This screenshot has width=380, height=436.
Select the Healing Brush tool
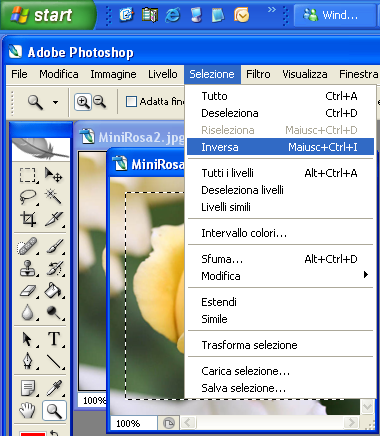(27, 247)
